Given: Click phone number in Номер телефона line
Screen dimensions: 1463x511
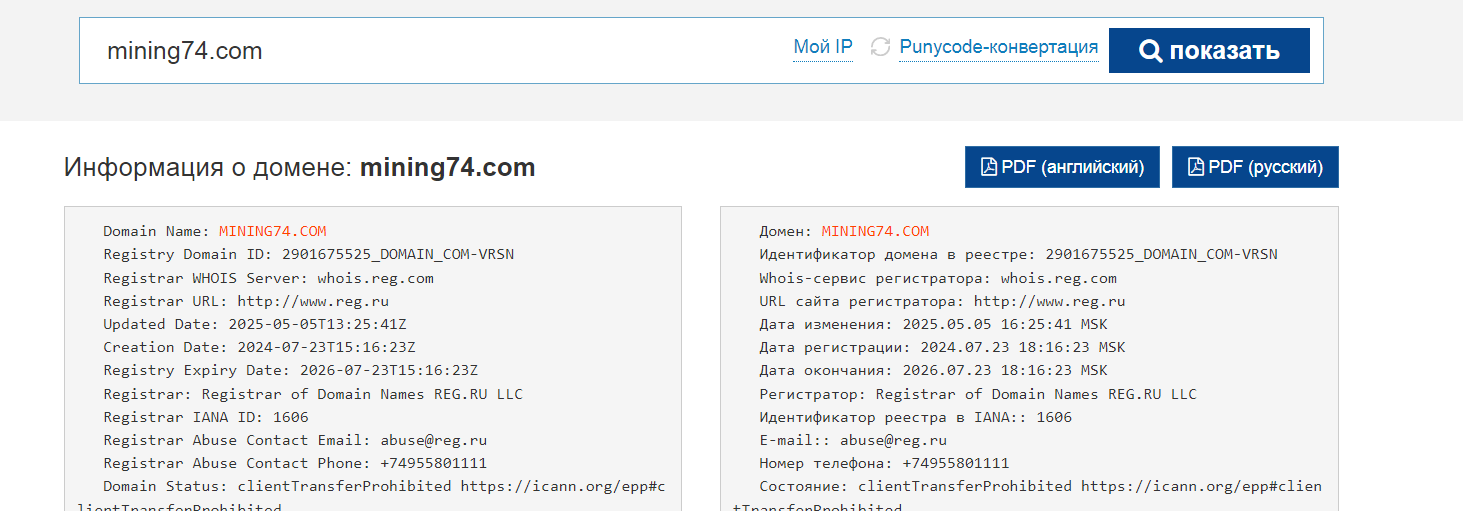Looking at the screenshot, I should click(955, 463).
